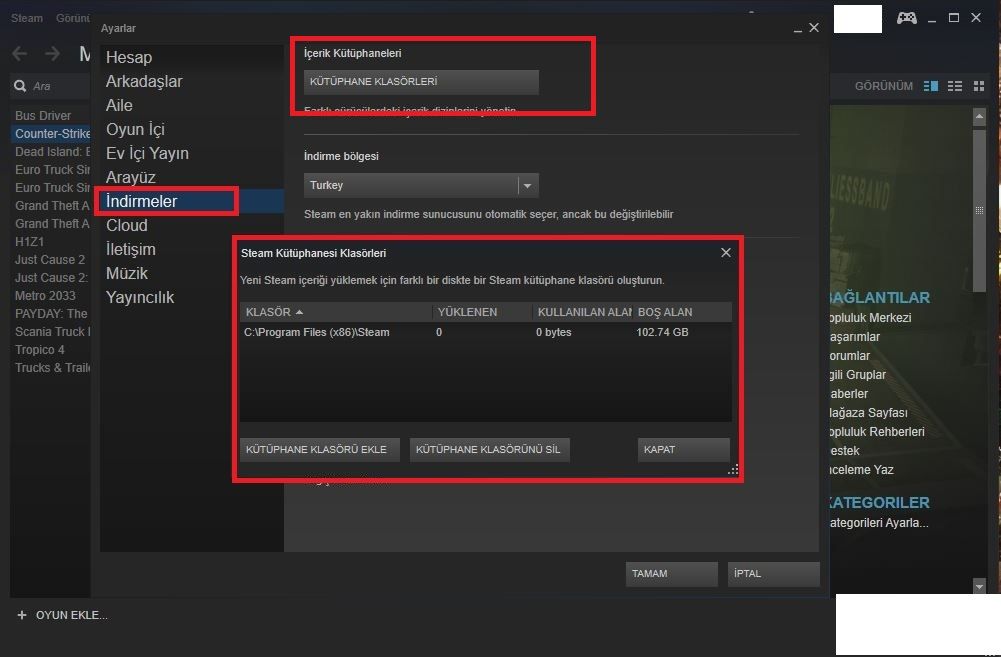
Task: Select Dead Island in game list
Action: pyautogui.click(x=52, y=151)
